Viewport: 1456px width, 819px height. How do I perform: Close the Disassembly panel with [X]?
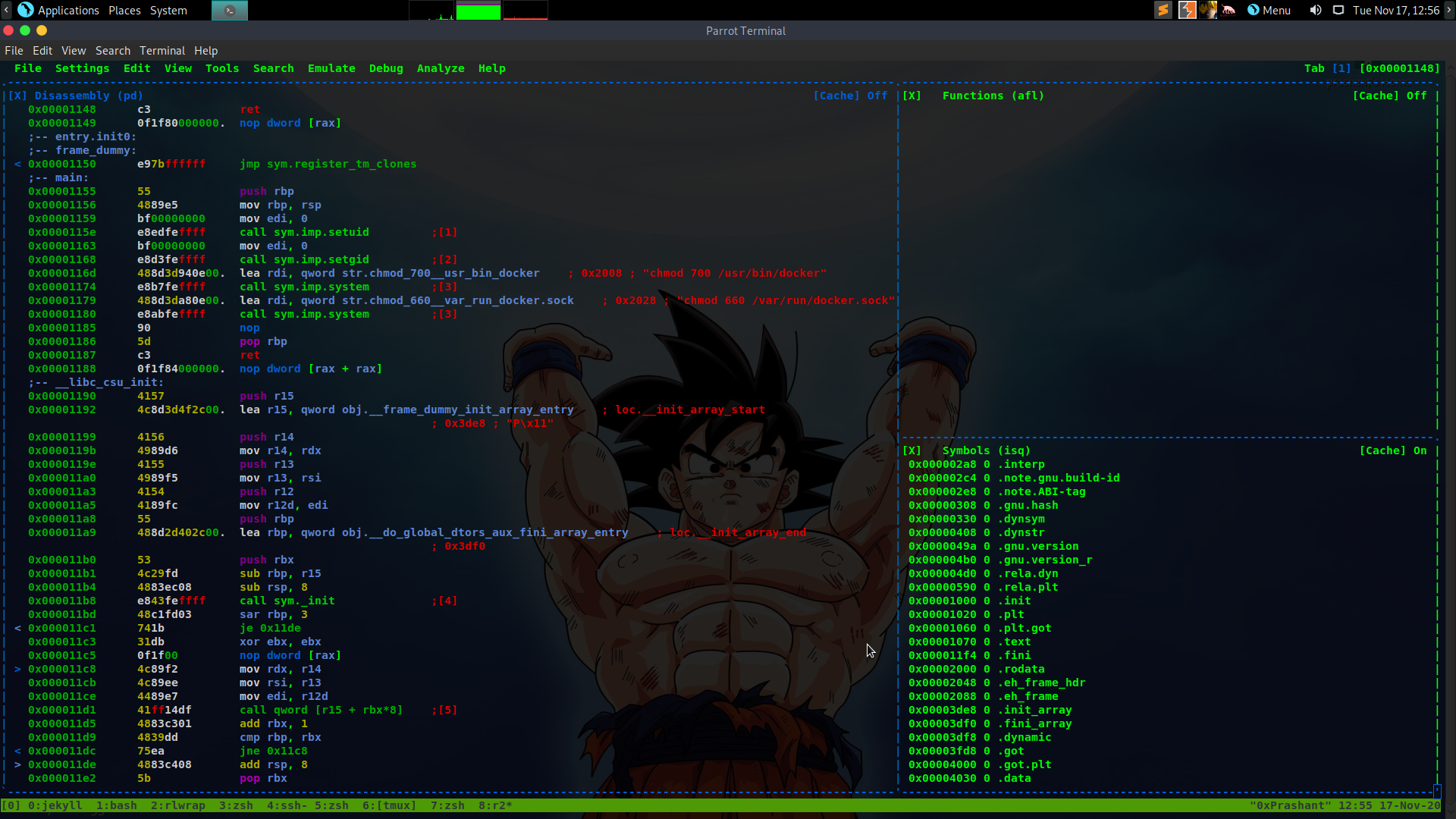tap(17, 96)
